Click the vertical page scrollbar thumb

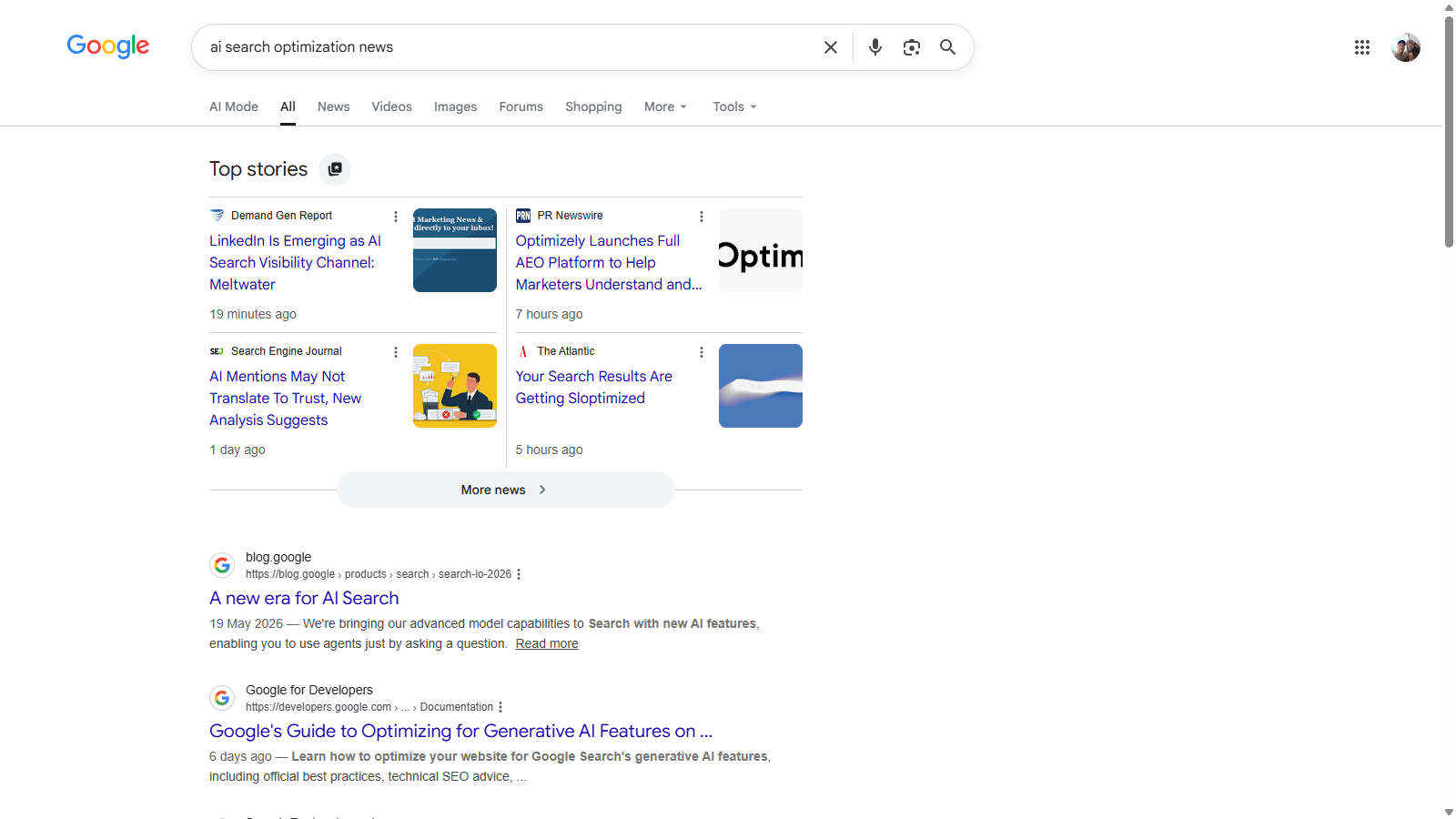[x=1449, y=131]
